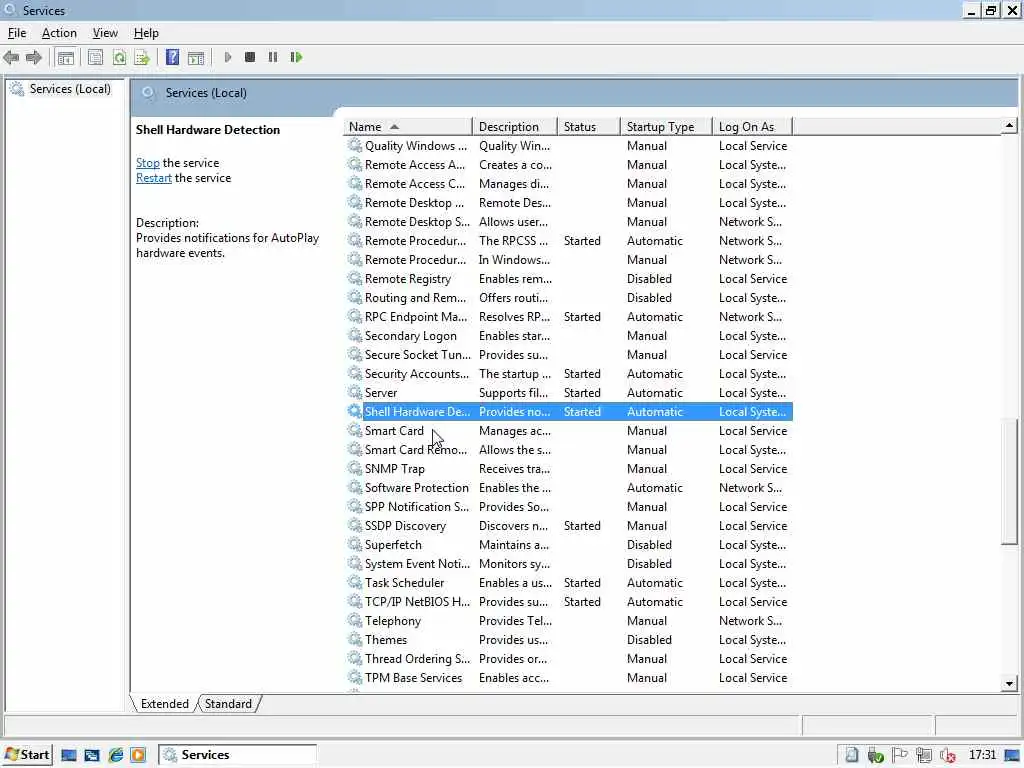Screen dimensions: 1024x768
Task: Sort by the Log On As column header
Action: [x=752, y=127]
